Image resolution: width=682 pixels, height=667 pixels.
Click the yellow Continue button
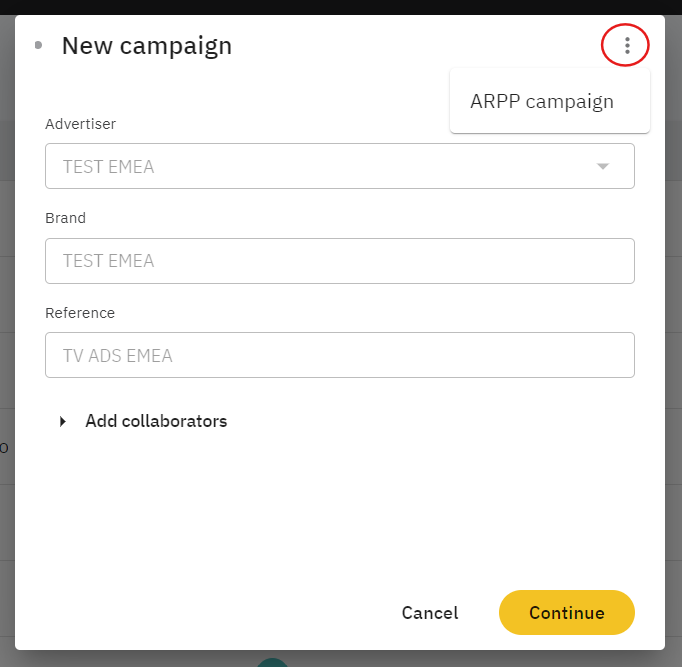point(566,613)
